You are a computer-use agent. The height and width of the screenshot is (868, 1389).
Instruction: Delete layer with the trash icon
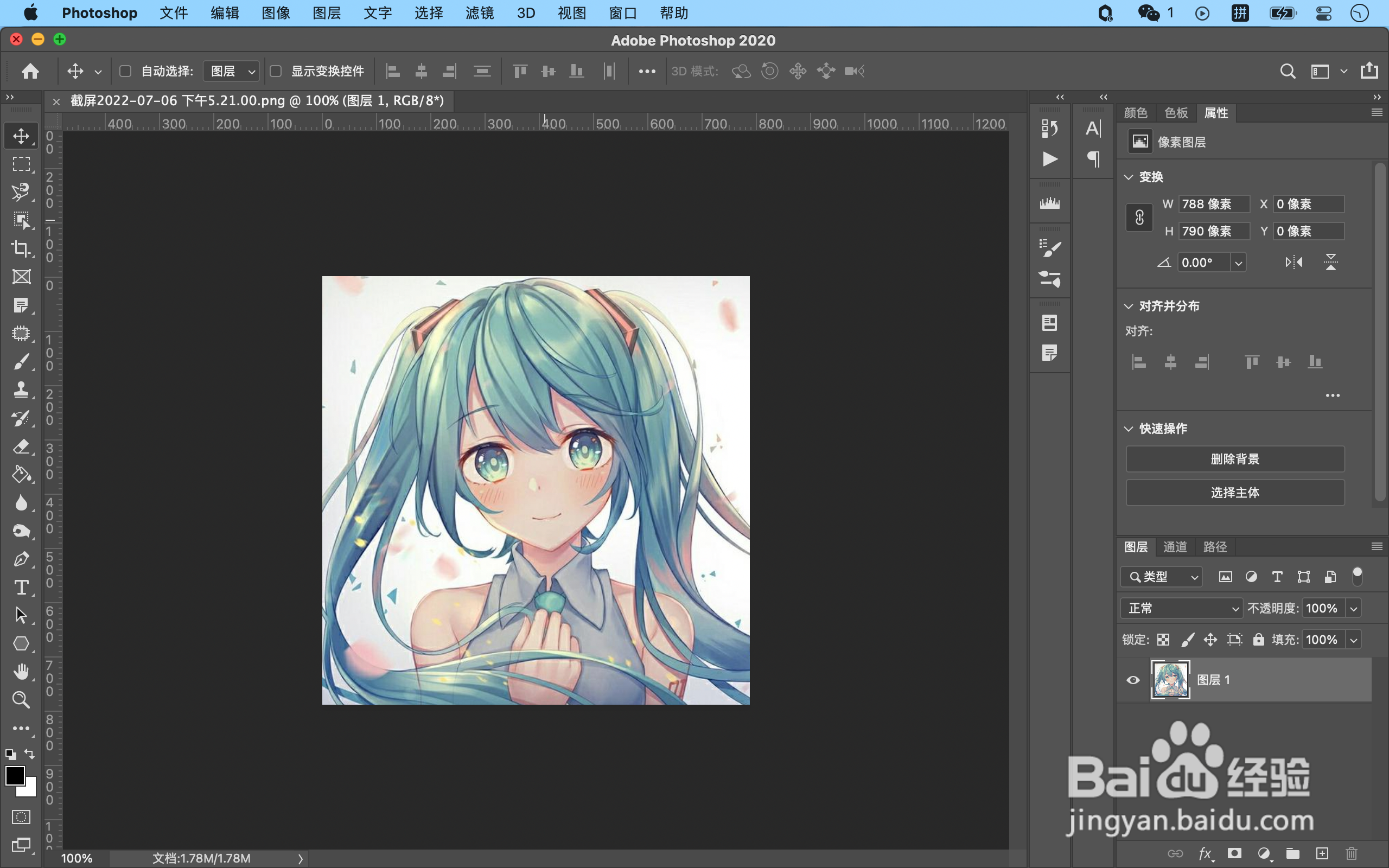(x=1351, y=854)
